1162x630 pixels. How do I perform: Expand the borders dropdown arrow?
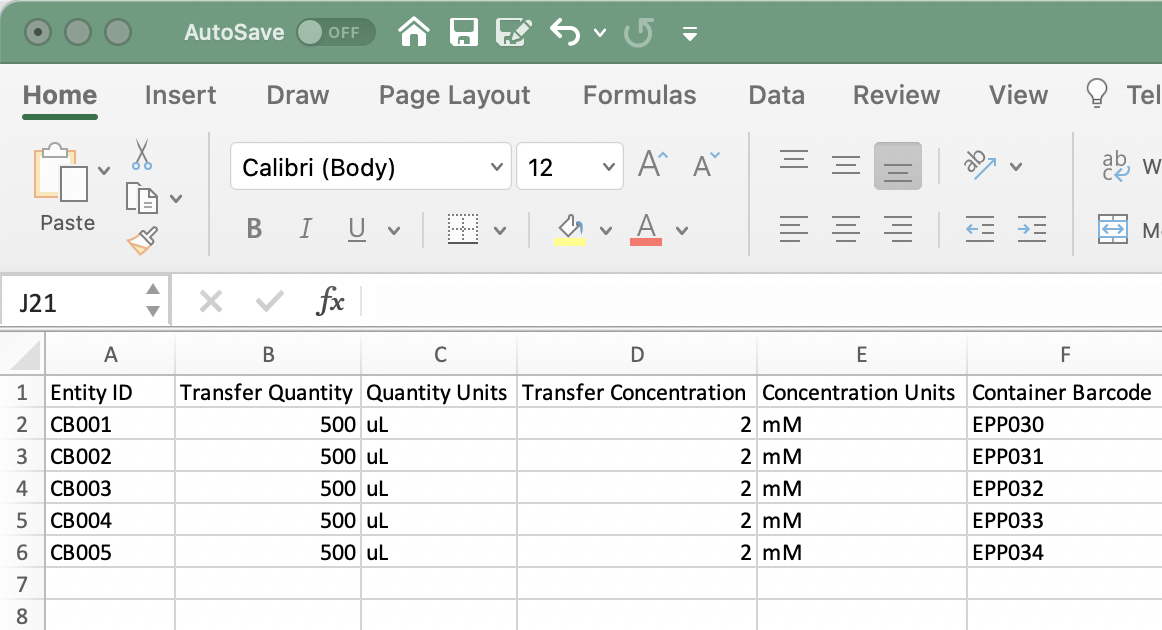pos(500,231)
